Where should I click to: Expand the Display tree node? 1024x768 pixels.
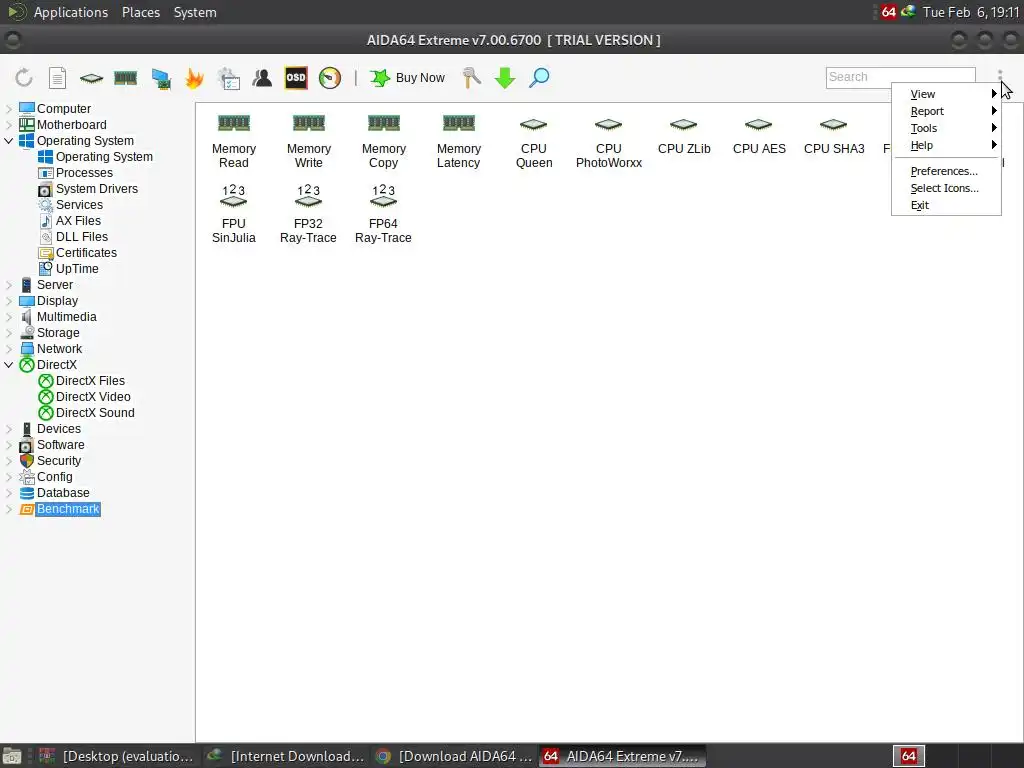(9, 300)
